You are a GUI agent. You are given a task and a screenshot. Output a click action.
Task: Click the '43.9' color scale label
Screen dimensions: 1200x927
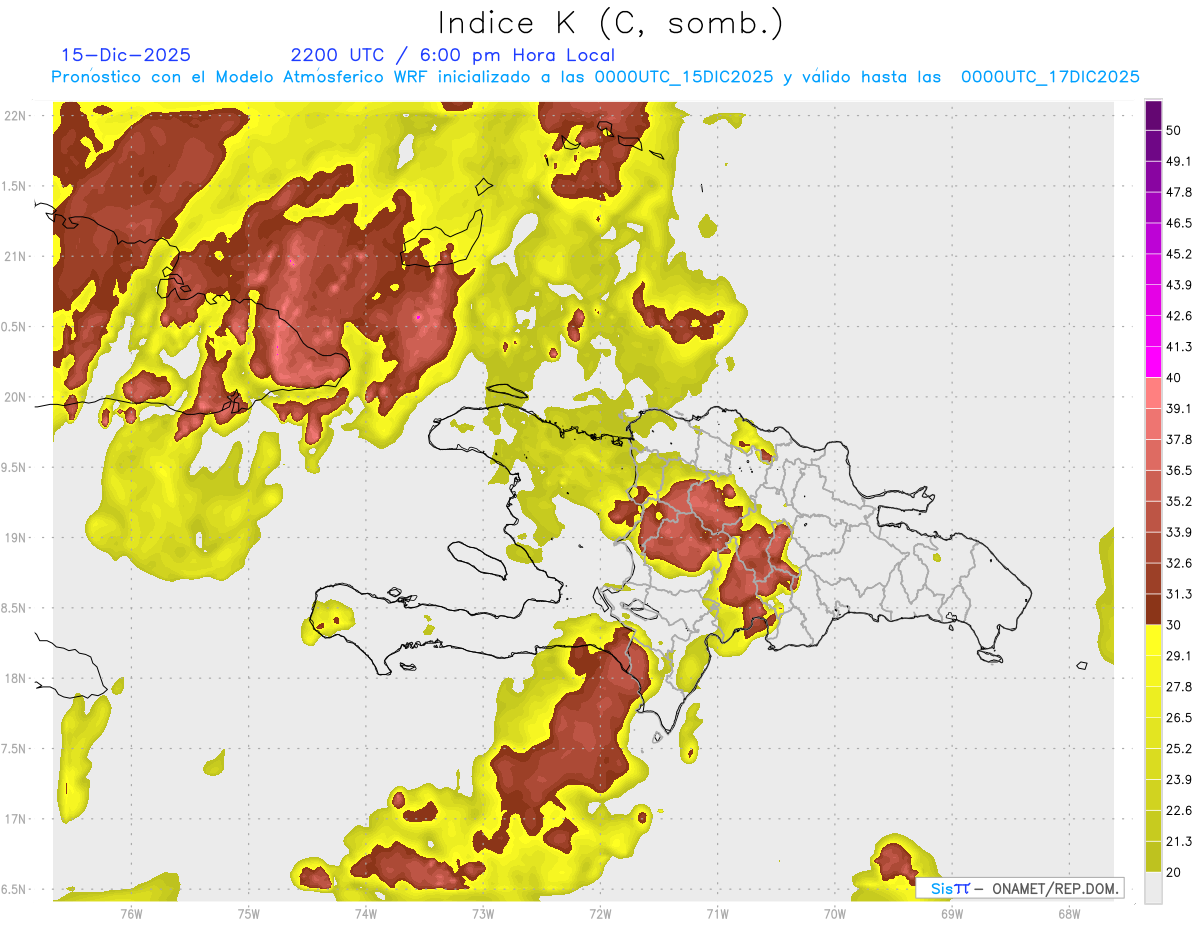coord(1178,285)
